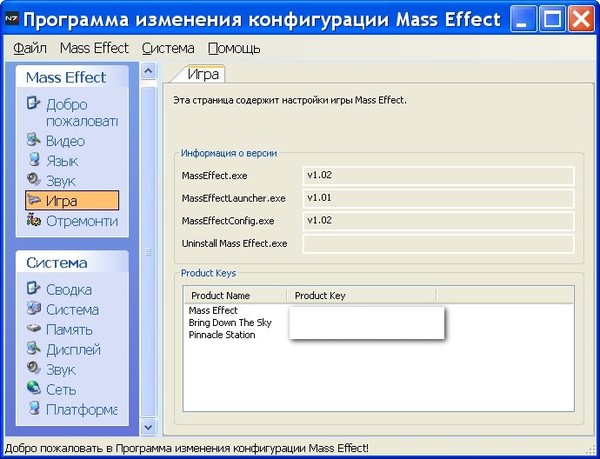Click the sidebar vertical scrollbar thumb

[148, 252]
